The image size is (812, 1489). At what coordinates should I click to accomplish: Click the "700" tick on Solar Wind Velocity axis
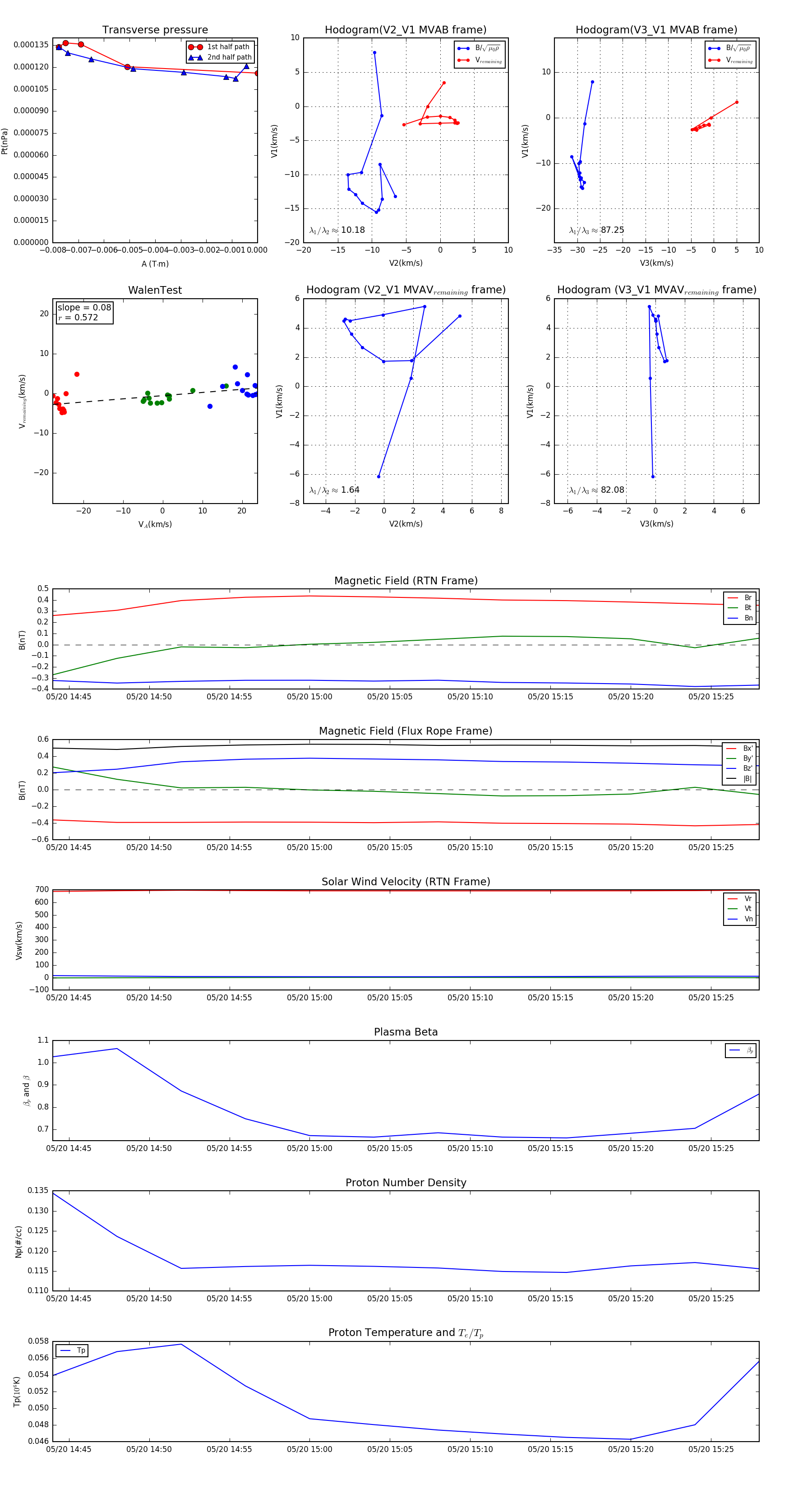[42, 890]
